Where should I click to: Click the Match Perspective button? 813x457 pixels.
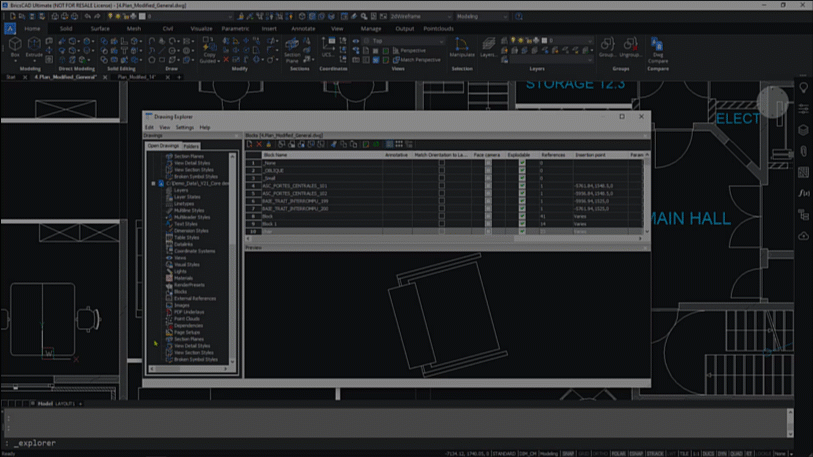coord(417,60)
